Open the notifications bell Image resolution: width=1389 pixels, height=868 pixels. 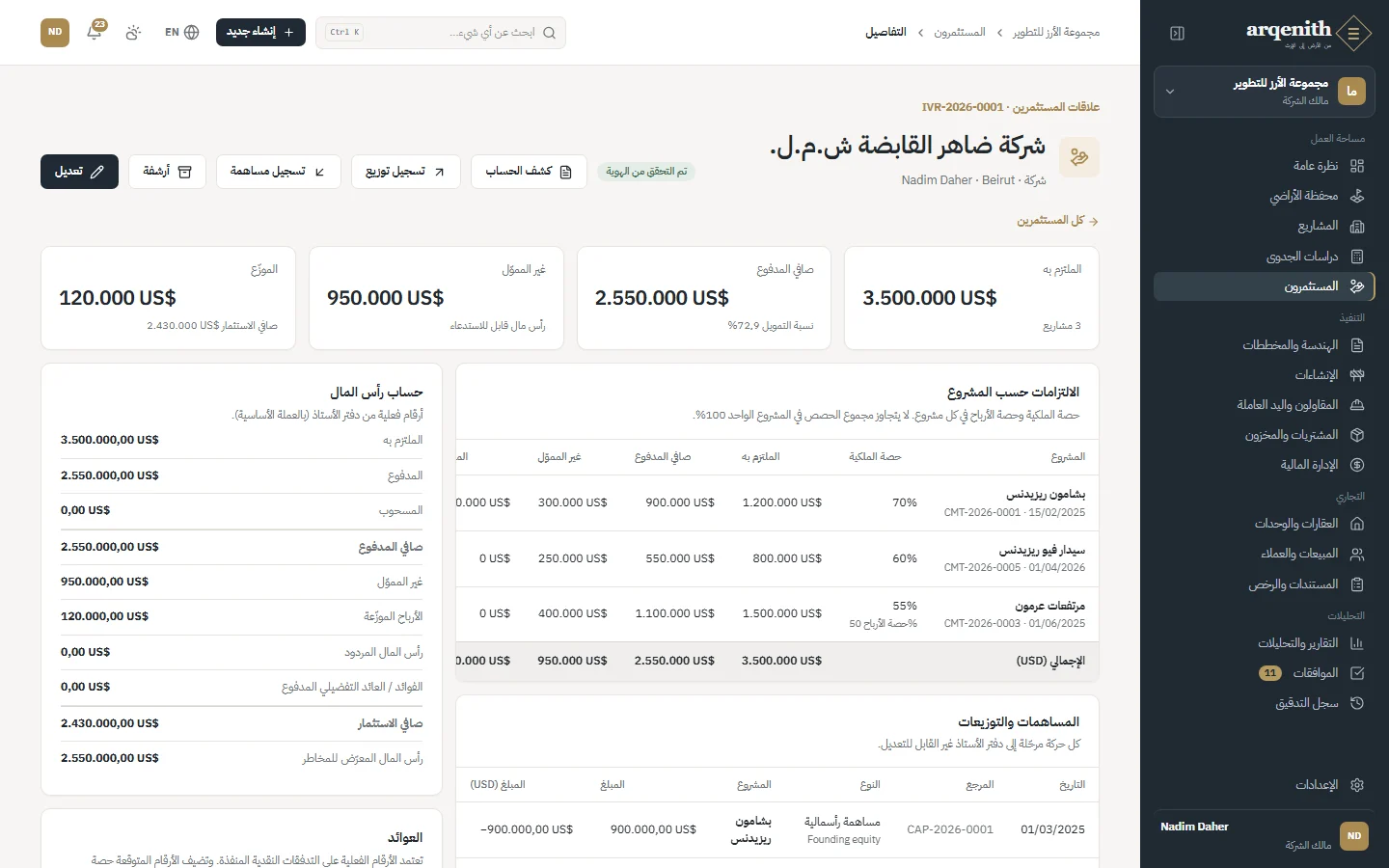(95, 32)
